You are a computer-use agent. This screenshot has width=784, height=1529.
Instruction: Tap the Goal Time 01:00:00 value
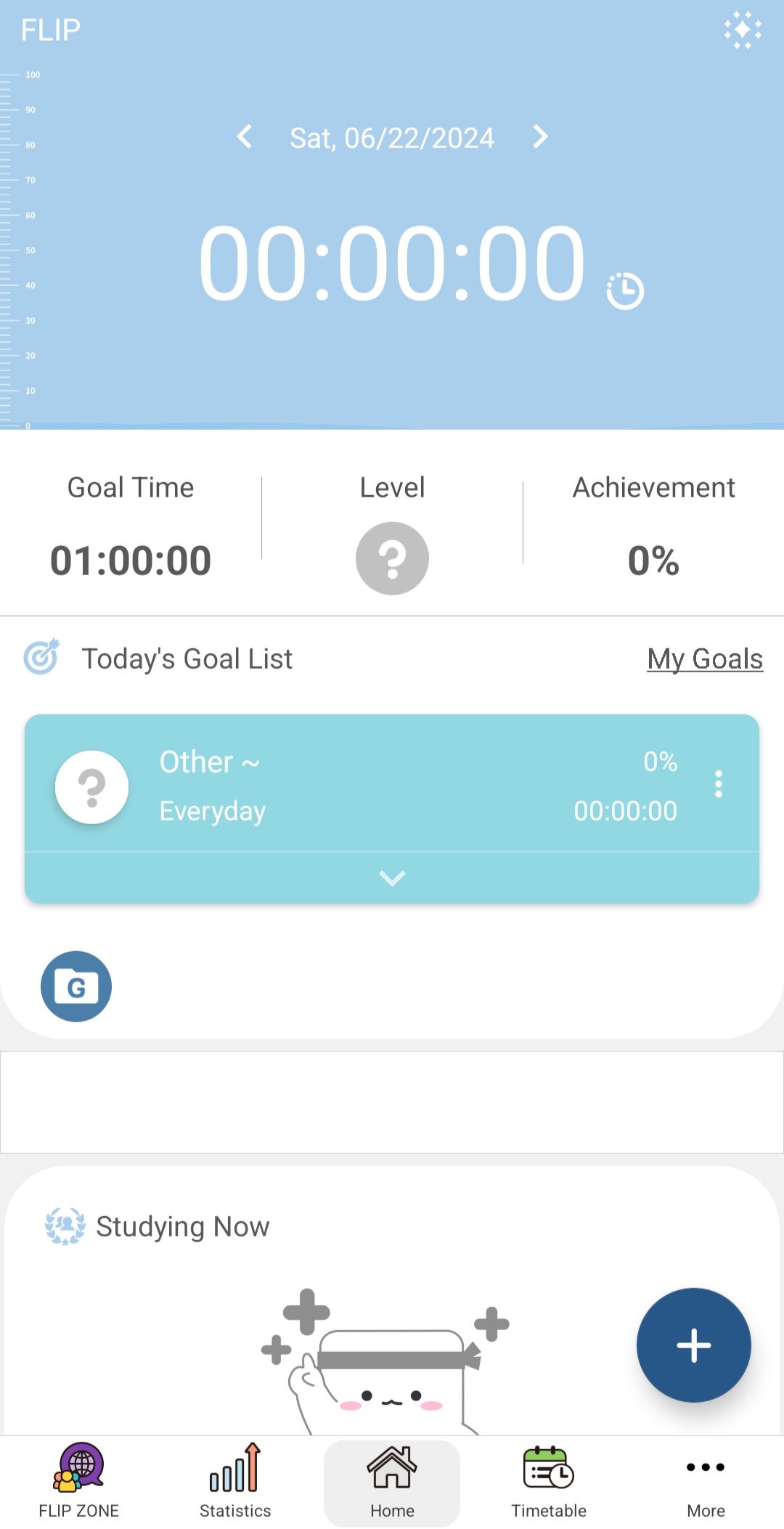click(x=131, y=560)
